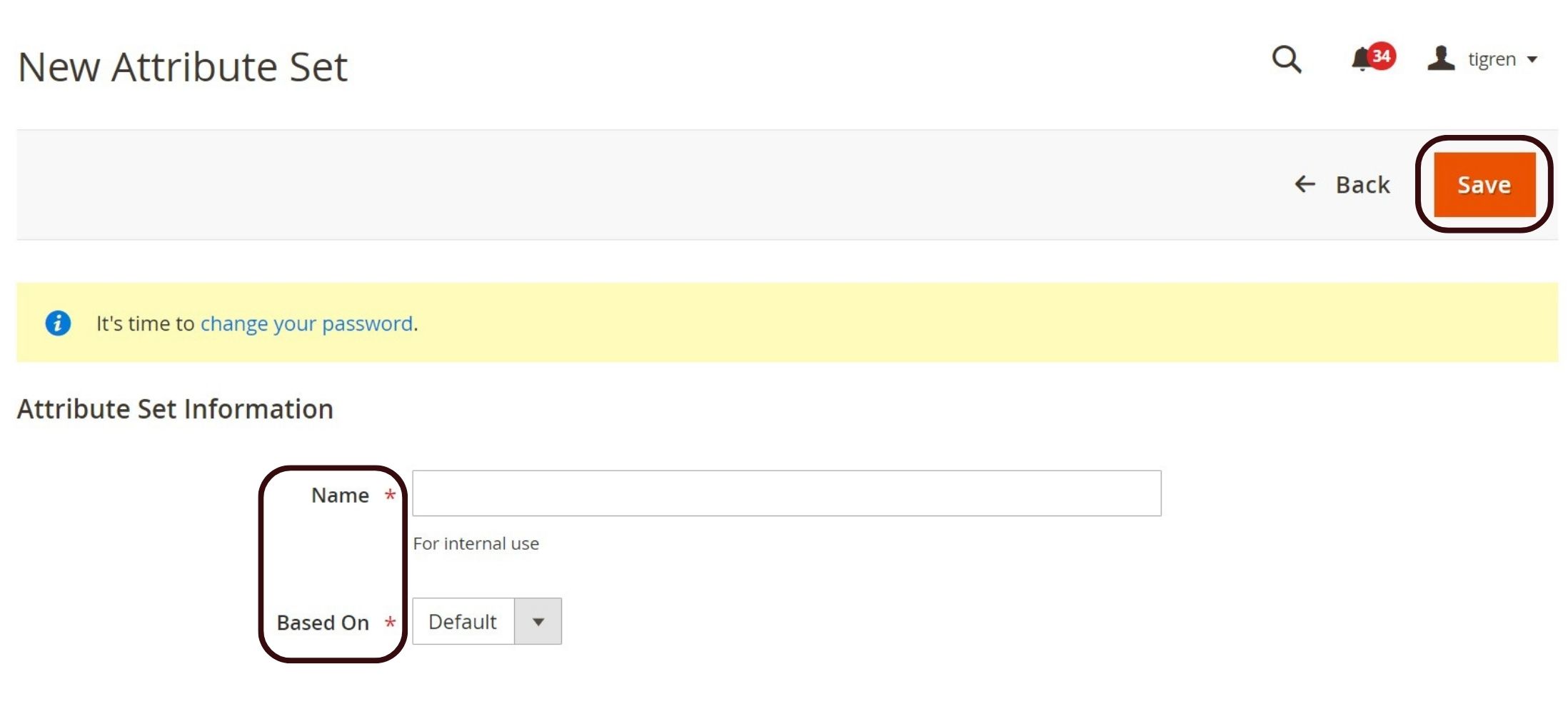Follow the change your password link
The width and height of the screenshot is (1568, 714).
(x=307, y=324)
